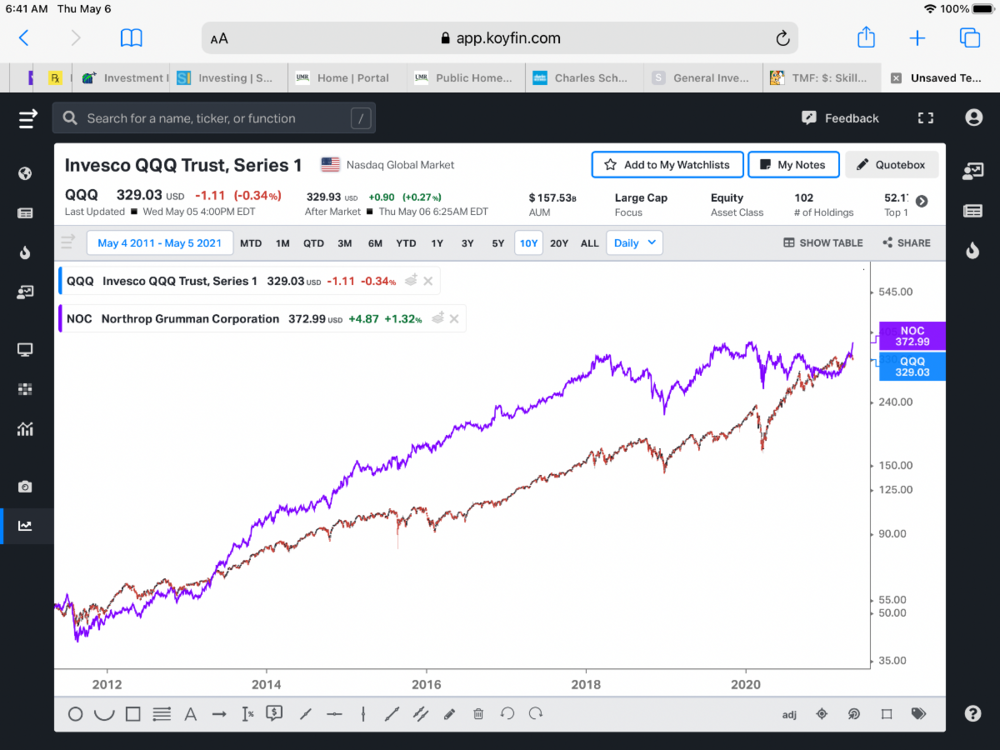
Task: Select the arc drawing tool
Action: click(x=104, y=714)
